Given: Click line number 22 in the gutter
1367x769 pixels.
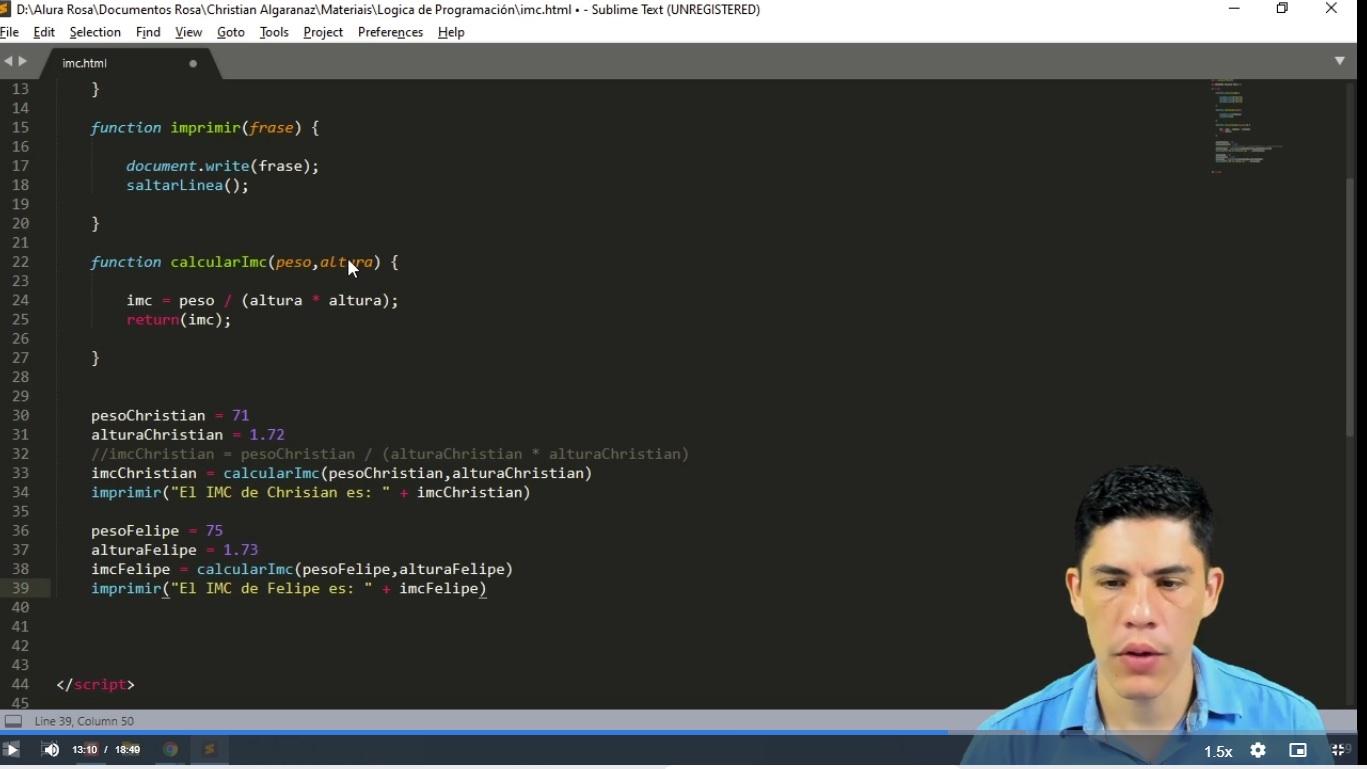Looking at the screenshot, I should pyautogui.click(x=20, y=262).
